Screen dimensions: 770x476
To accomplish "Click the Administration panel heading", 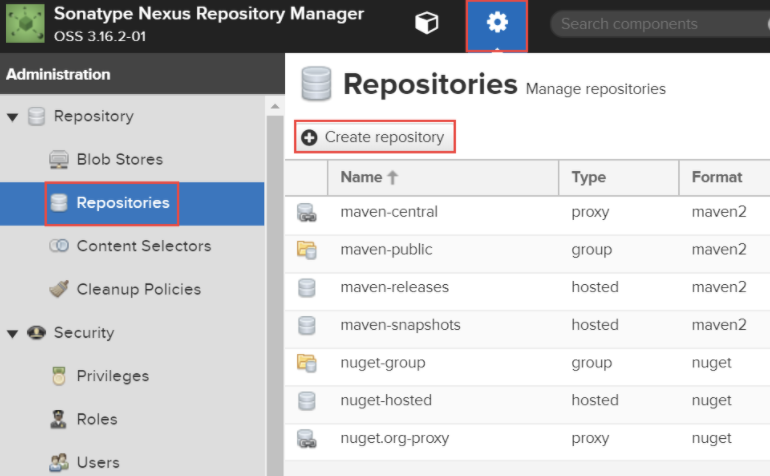I will (x=58, y=74).
